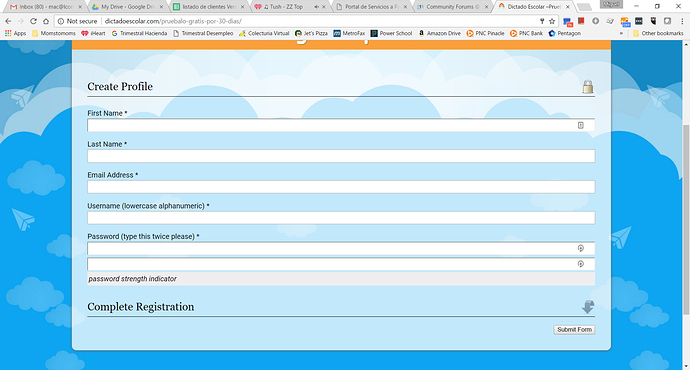The height and width of the screenshot is (370, 690).
Task: Open the Amazon Drive bookmark
Action: (439, 33)
